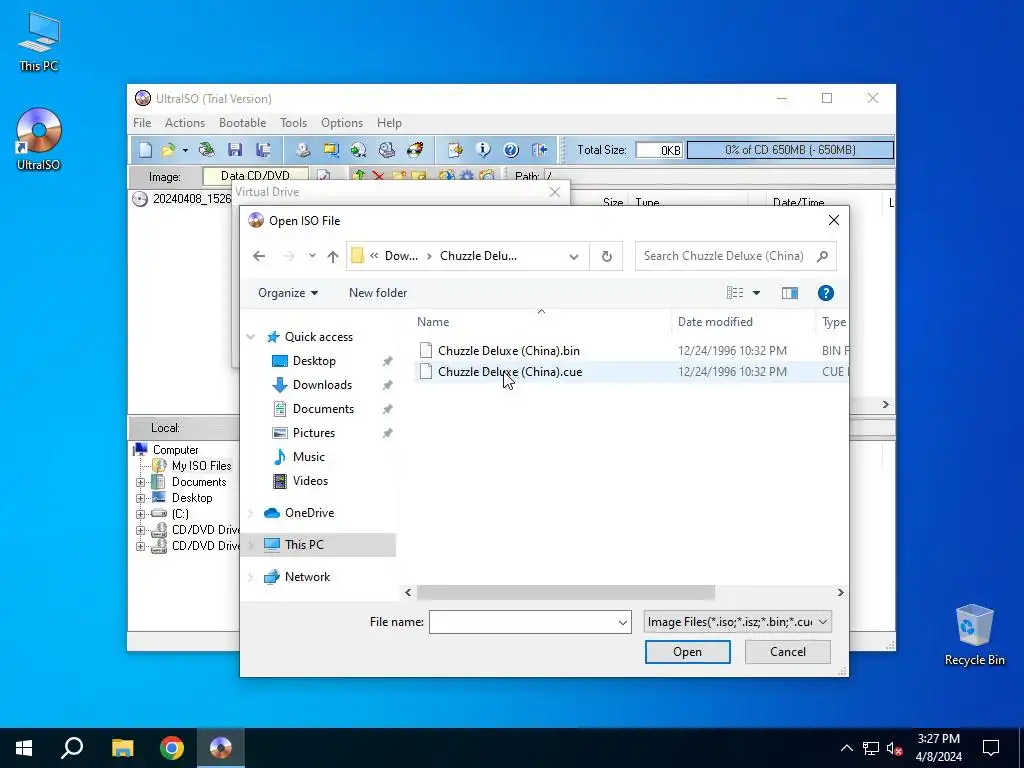Viewport: 1024px width, 768px height.
Task: Open Music in the dialog sidebar
Action: coord(308,457)
